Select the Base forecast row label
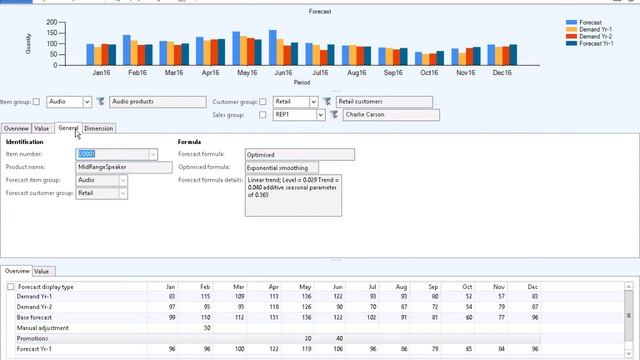The width and height of the screenshot is (640, 360). click(34, 318)
